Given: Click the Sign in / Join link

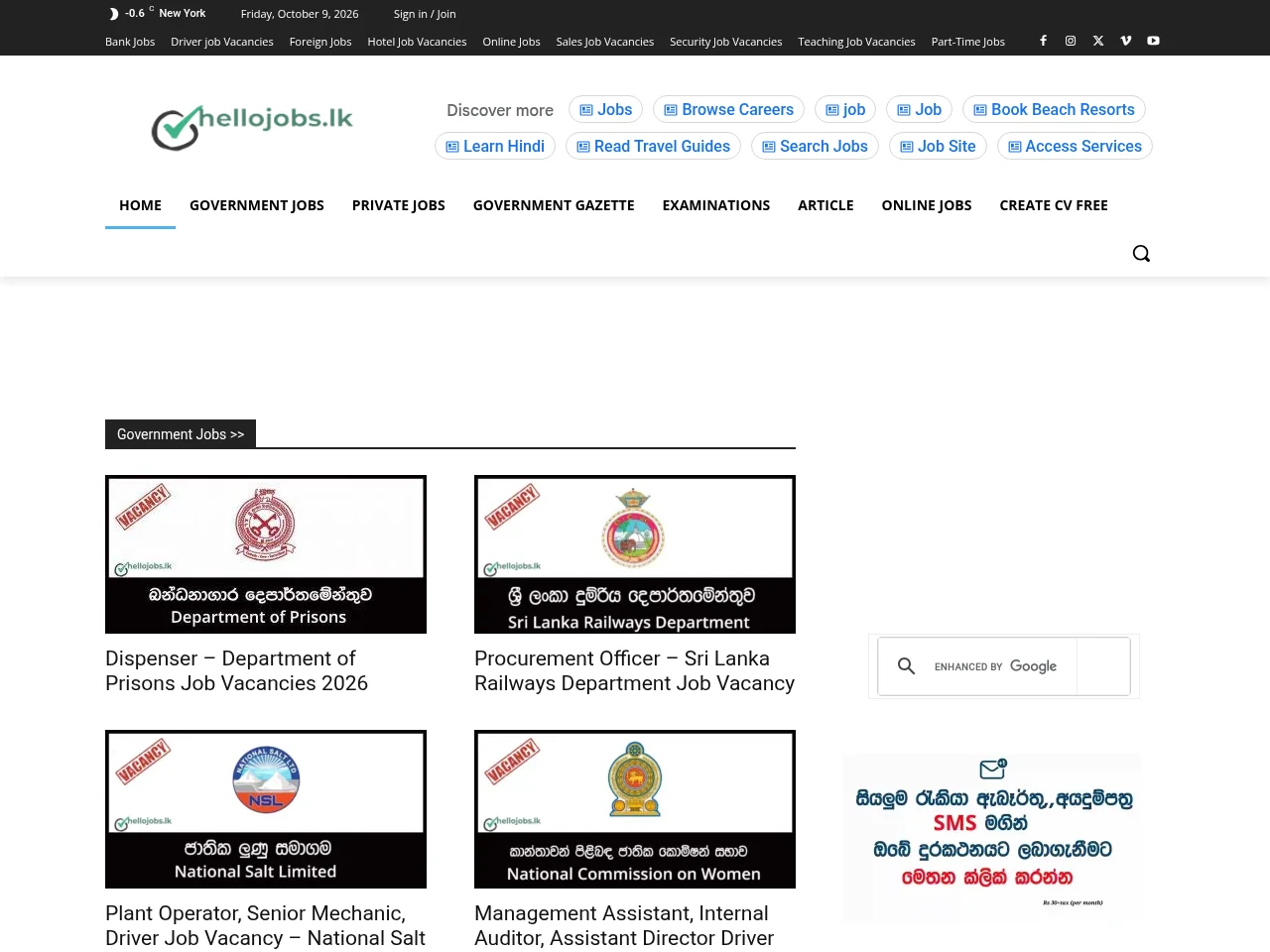Looking at the screenshot, I should click(425, 14).
